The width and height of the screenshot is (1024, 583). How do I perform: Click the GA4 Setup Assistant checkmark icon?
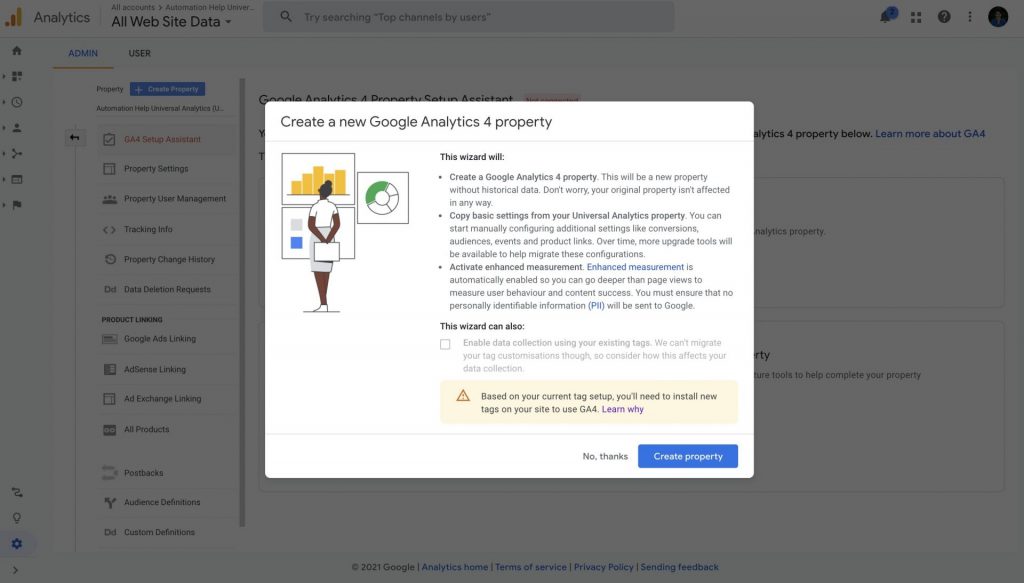coord(109,140)
